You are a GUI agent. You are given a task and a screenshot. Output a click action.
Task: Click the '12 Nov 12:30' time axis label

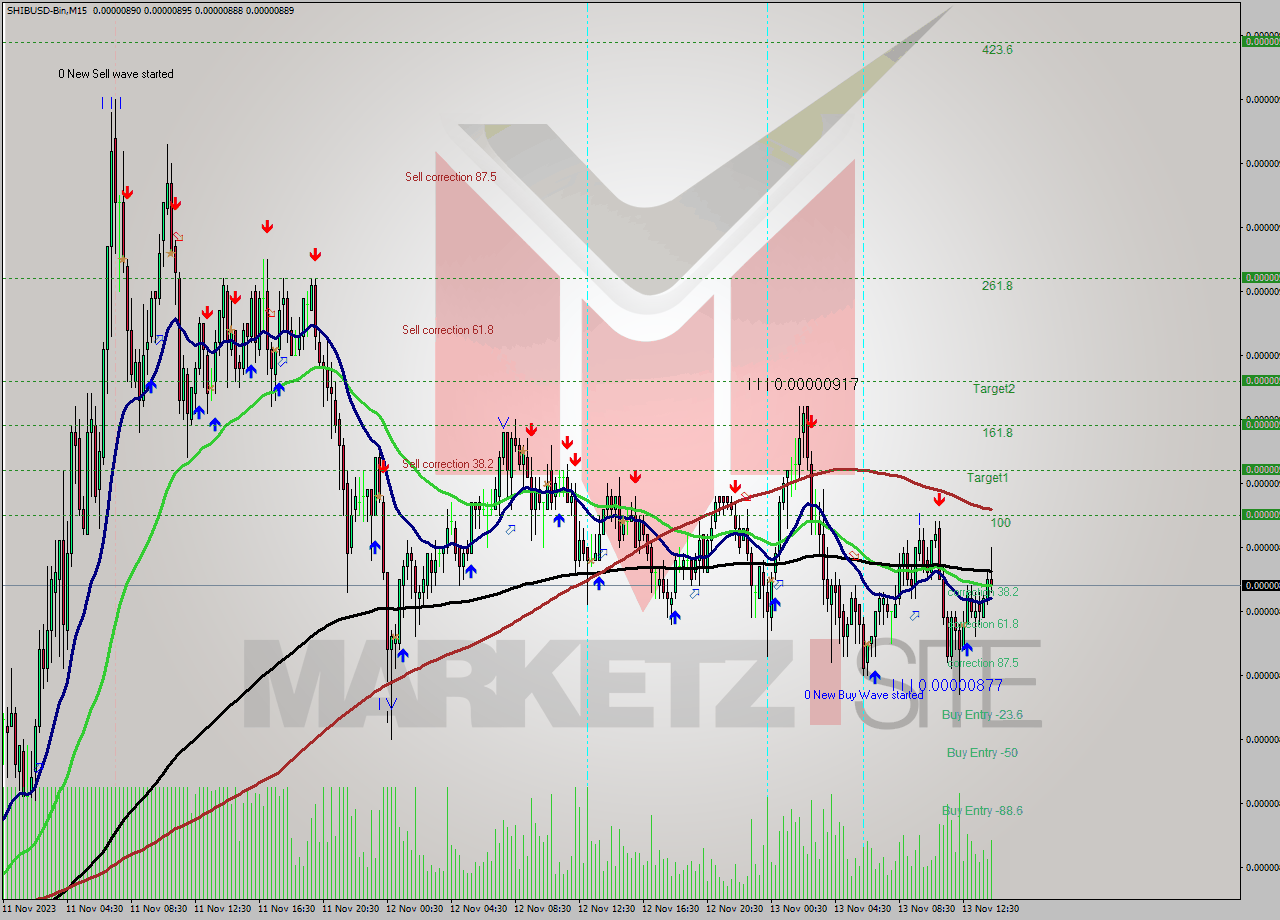pyautogui.click(x=606, y=909)
